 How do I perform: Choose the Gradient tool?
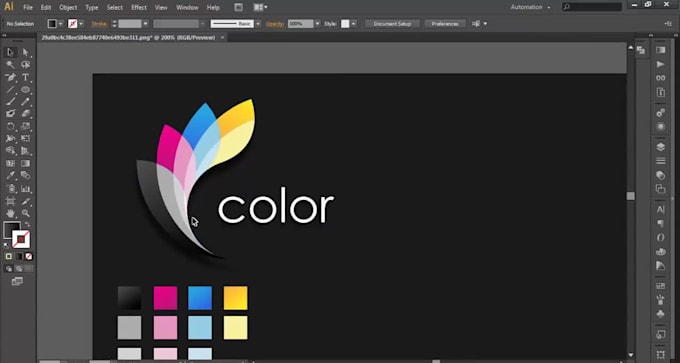coord(26,164)
